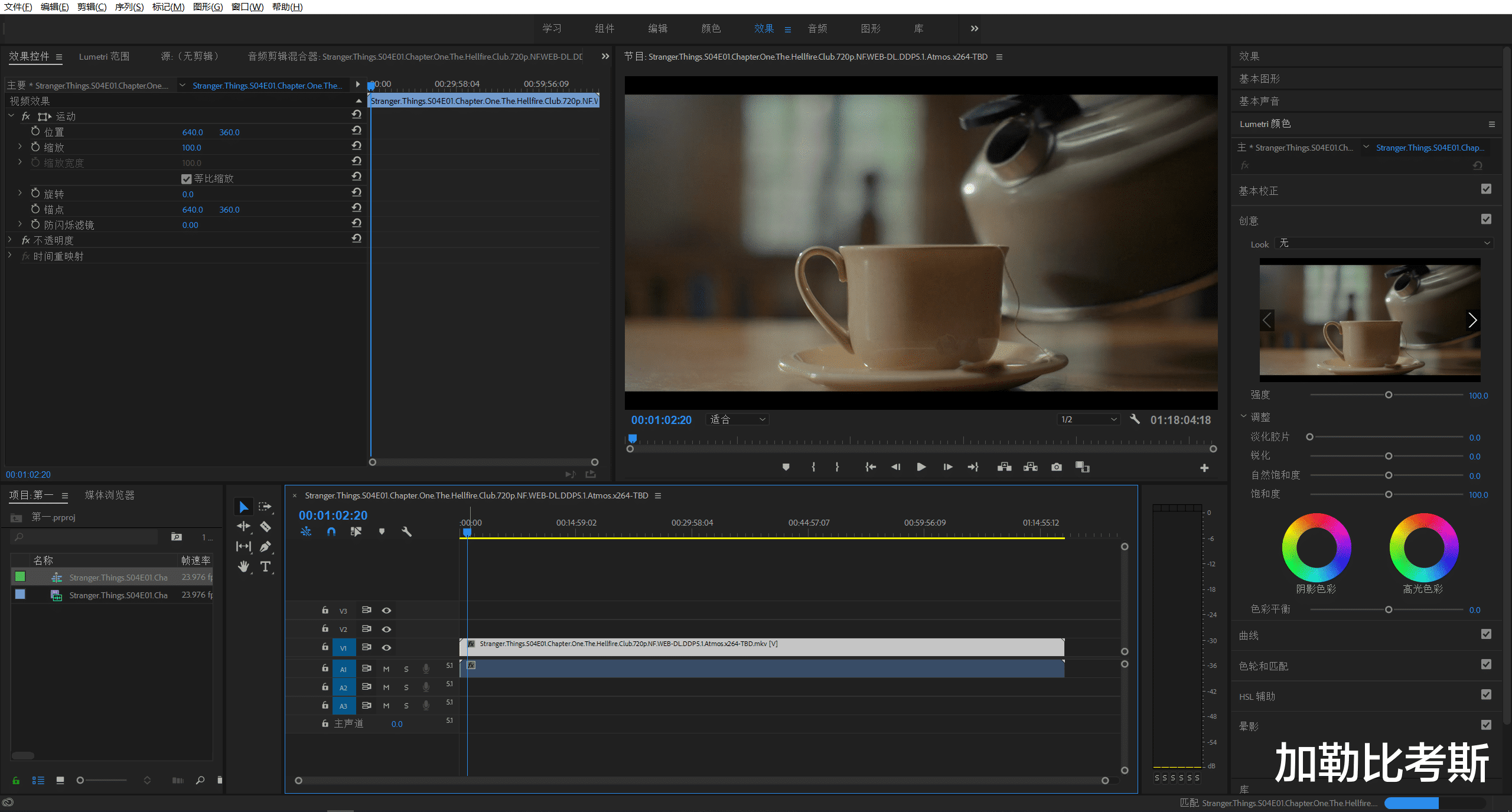Open the Program monitor wrench settings

1135,419
